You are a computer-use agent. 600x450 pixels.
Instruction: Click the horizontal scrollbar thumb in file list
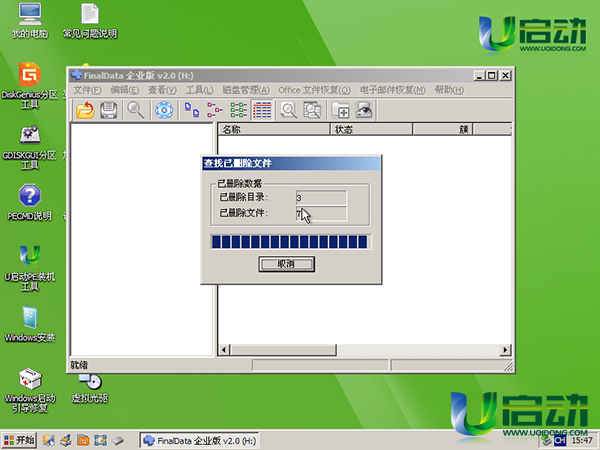tap(284, 350)
